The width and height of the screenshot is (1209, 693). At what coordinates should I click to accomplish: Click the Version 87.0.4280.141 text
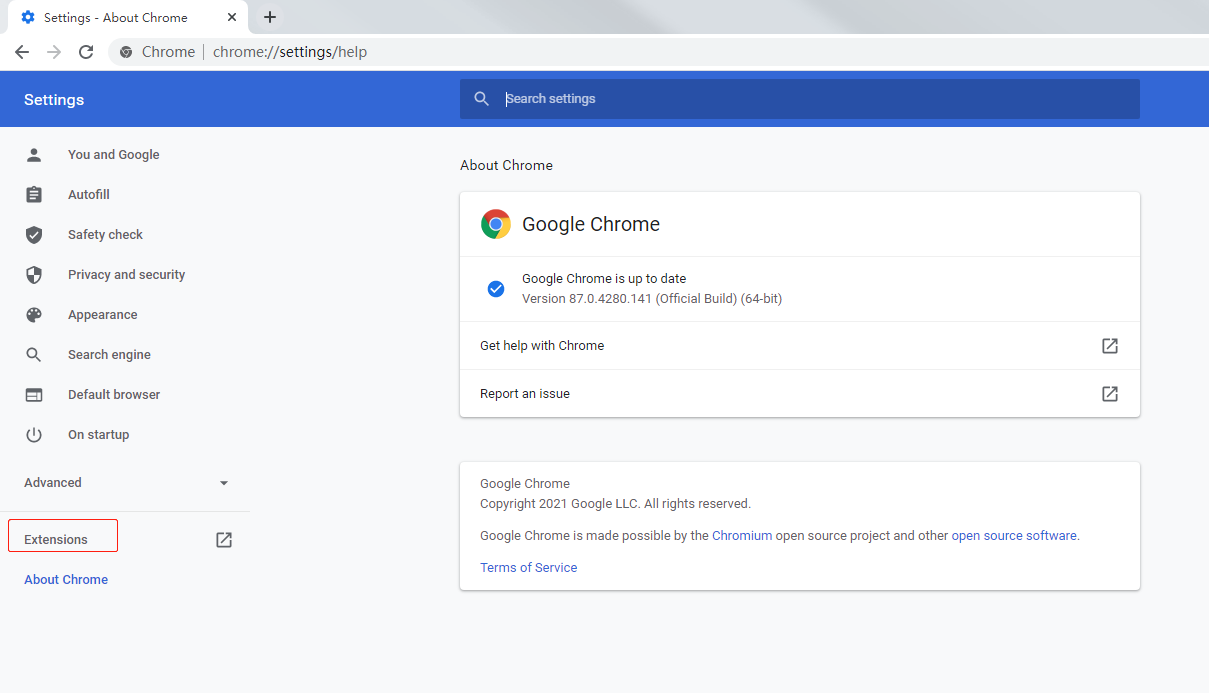coord(652,299)
